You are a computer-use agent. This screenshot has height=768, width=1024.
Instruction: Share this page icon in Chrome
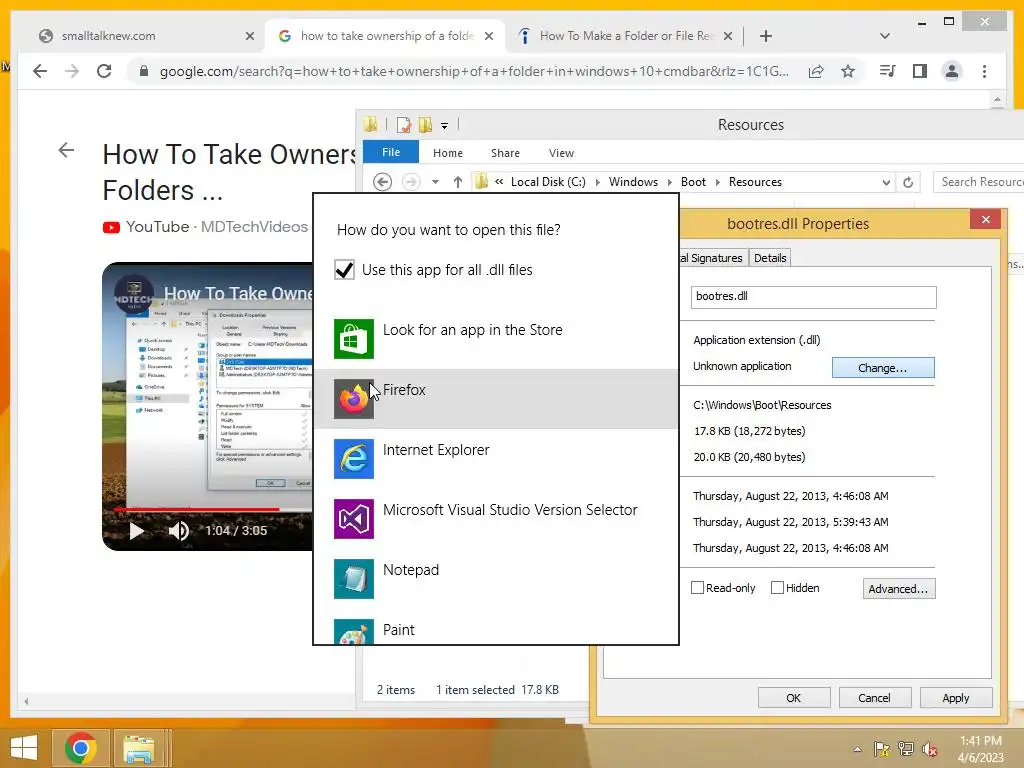tap(816, 71)
